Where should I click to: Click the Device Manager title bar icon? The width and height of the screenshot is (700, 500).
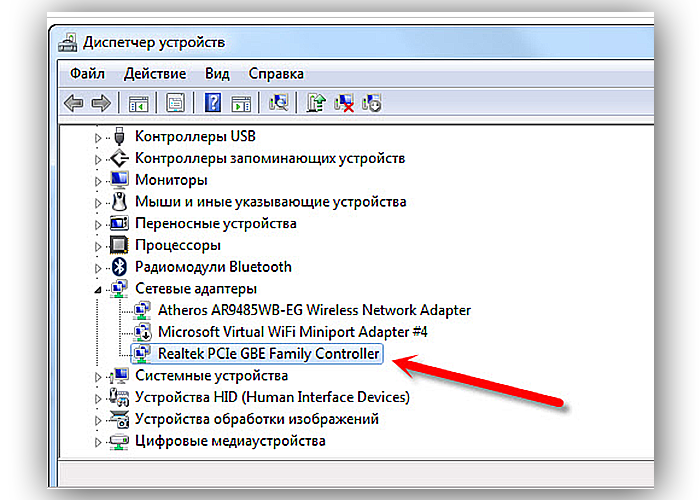point(67,43)
